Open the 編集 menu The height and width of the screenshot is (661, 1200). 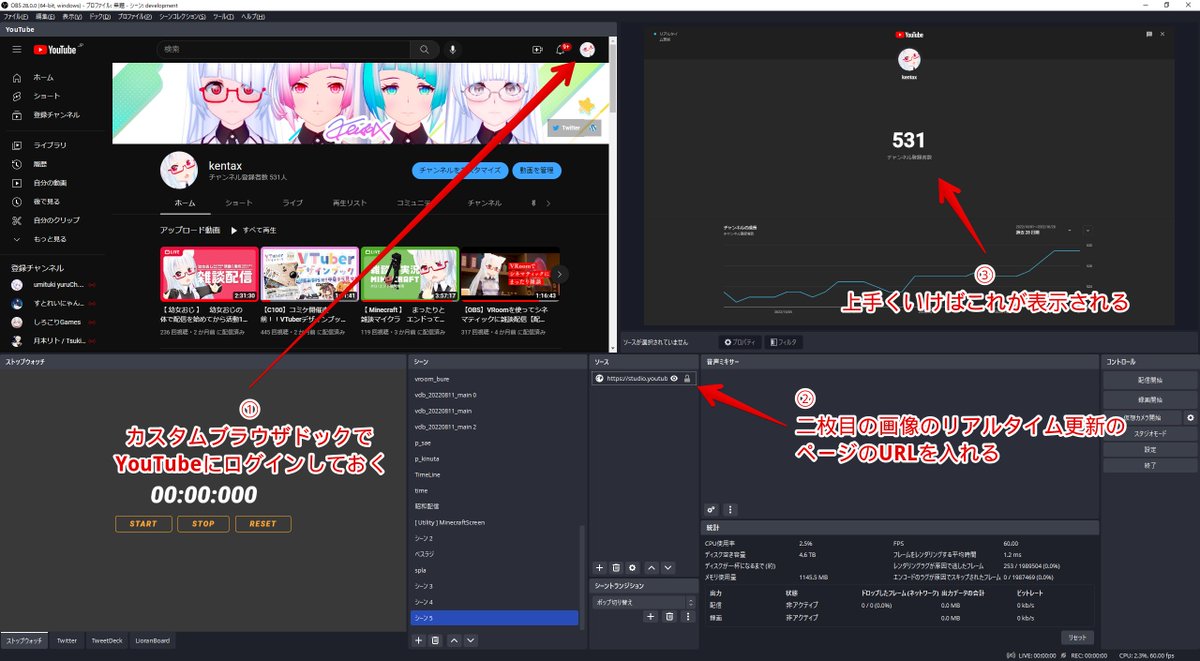pos(46,17)
